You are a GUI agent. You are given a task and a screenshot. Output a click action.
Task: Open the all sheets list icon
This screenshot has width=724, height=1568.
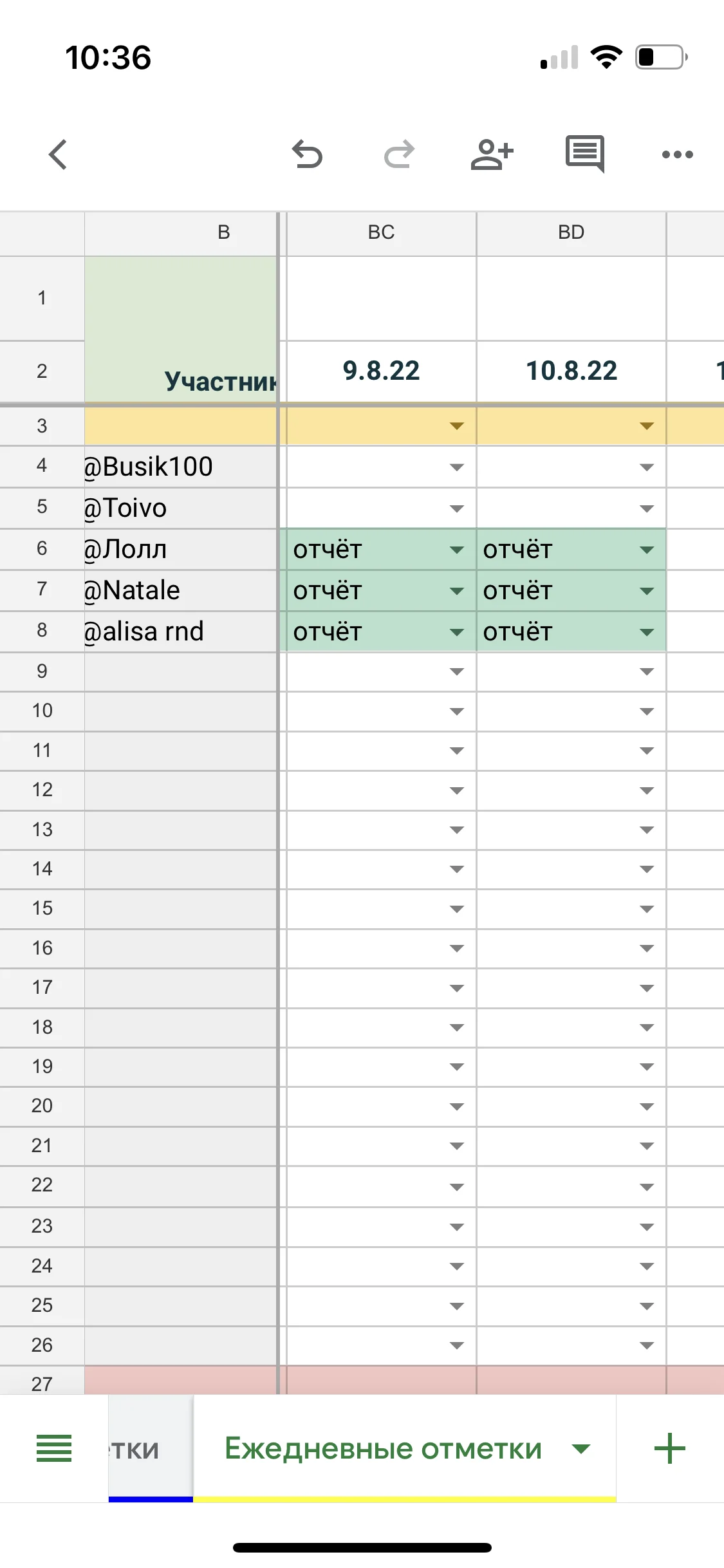tap(54, 1448)
